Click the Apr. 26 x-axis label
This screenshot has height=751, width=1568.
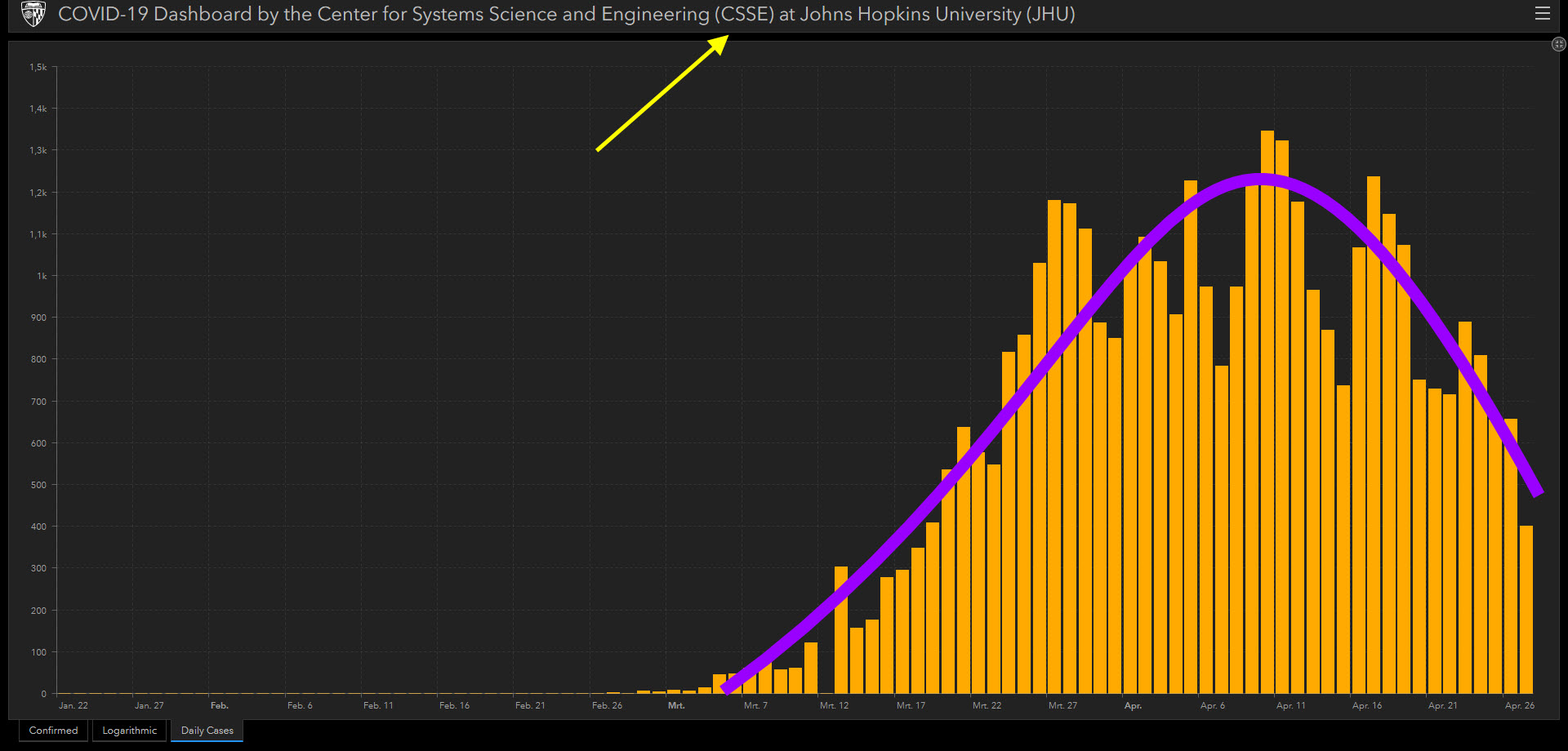pos(1519,705)
